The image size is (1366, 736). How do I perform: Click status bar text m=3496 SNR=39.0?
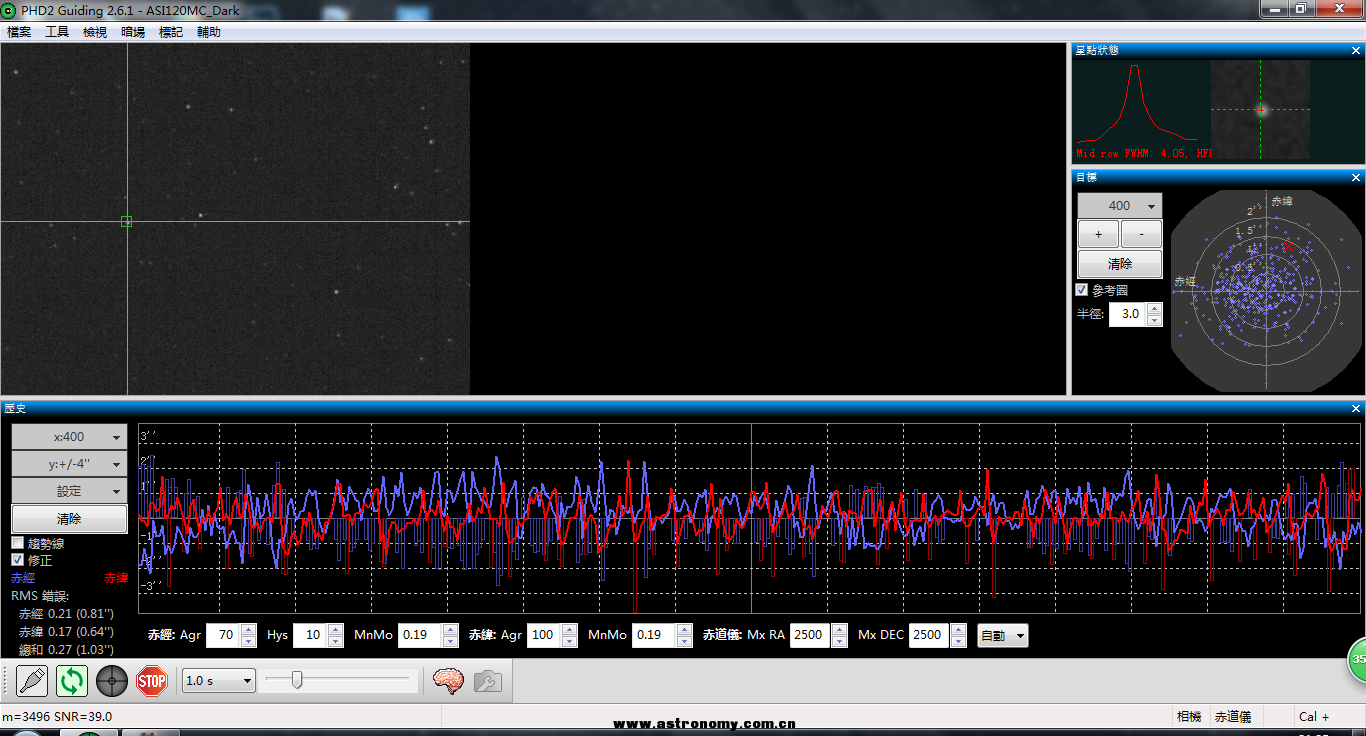57,716
